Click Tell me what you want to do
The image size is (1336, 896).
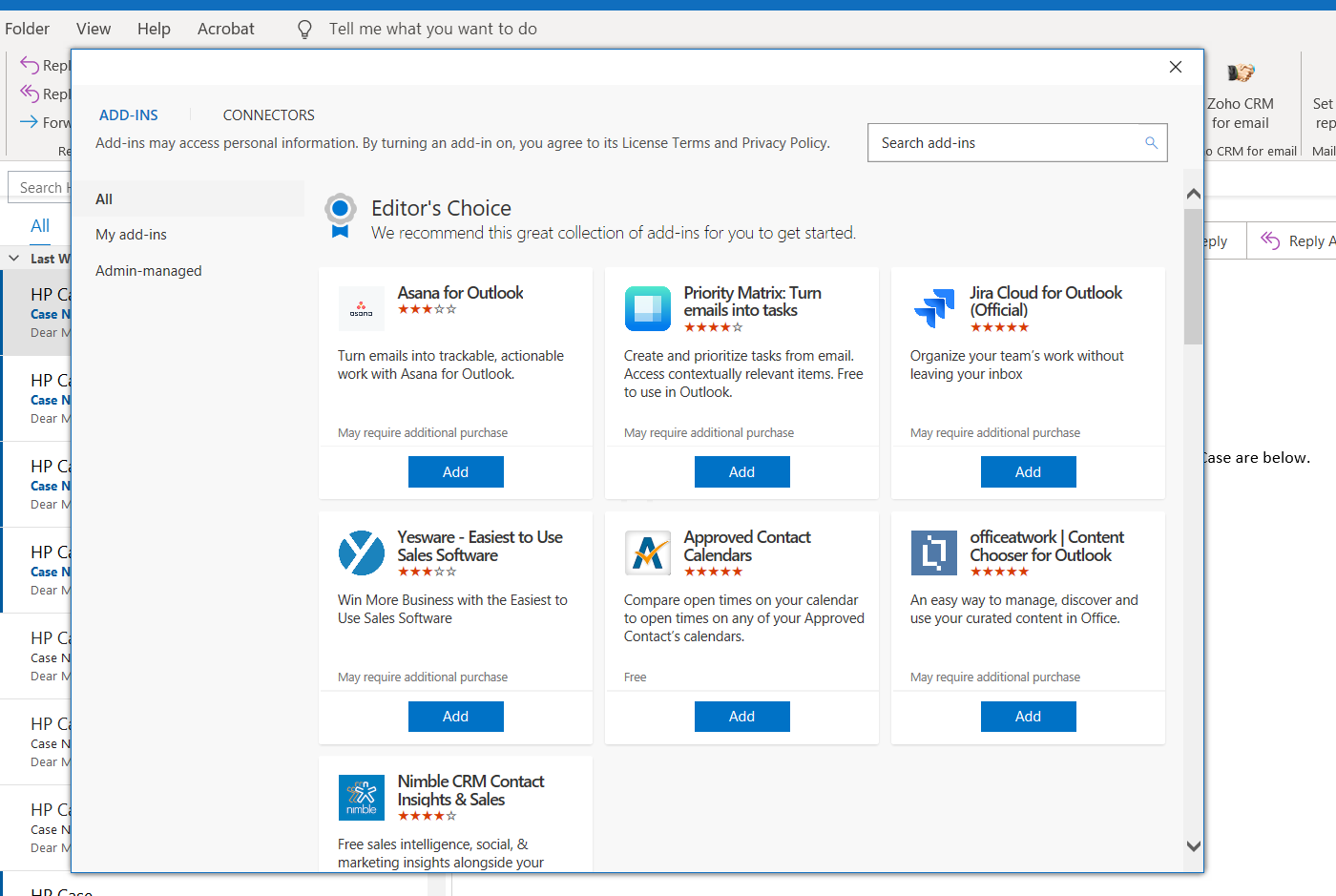pos(433,29)
